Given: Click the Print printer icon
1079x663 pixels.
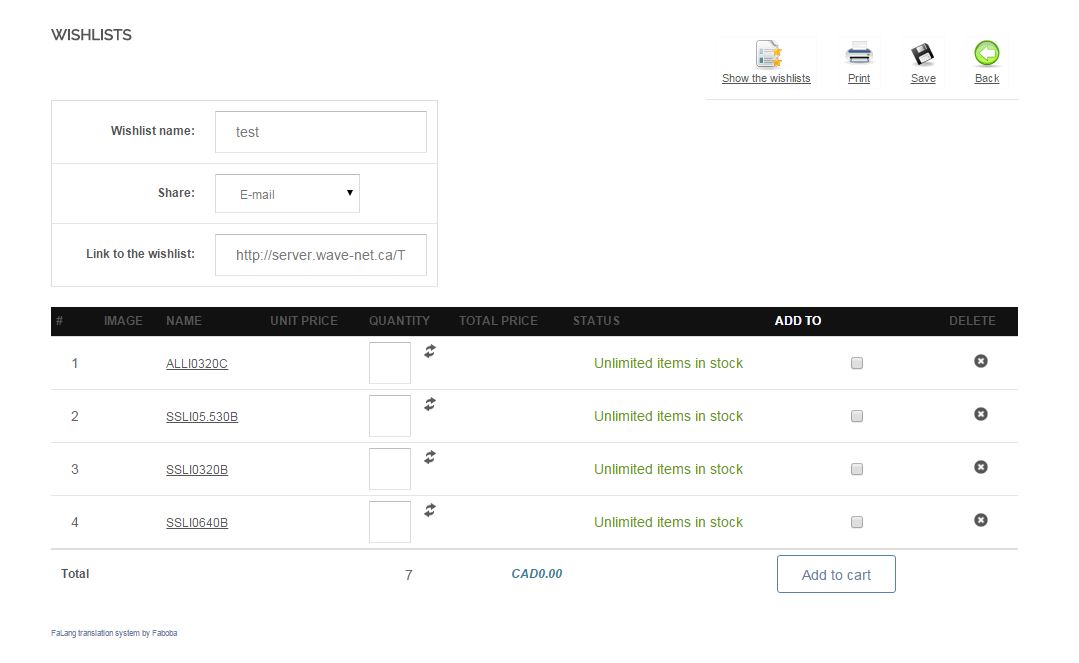Looking at the screenshot, I should pos(859,54).
